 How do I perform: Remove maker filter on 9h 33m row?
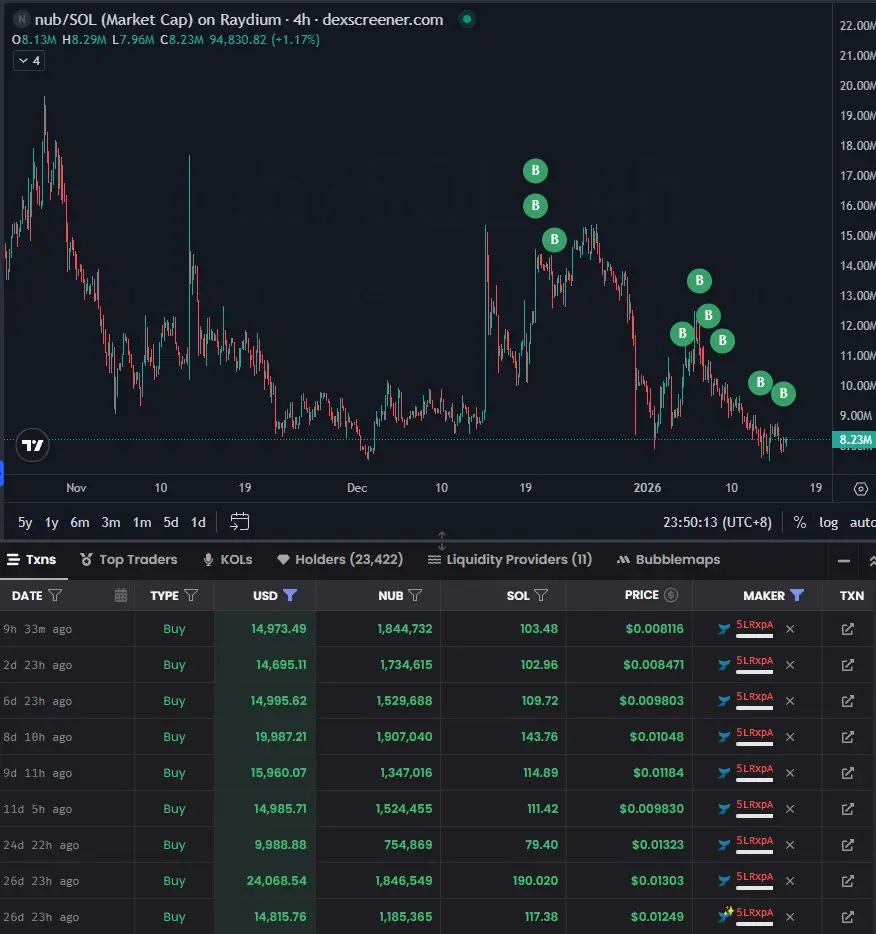click(x=790, y=629)
